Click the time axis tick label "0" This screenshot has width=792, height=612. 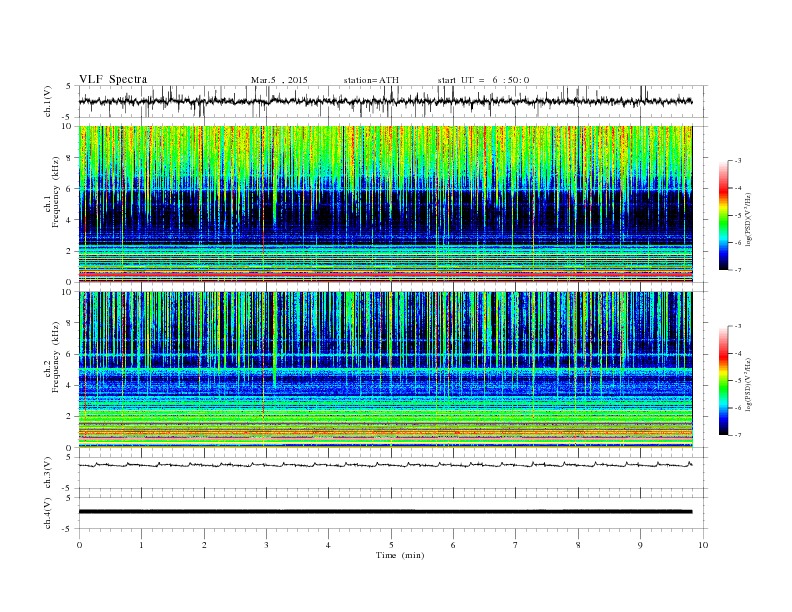coord(79,545)
